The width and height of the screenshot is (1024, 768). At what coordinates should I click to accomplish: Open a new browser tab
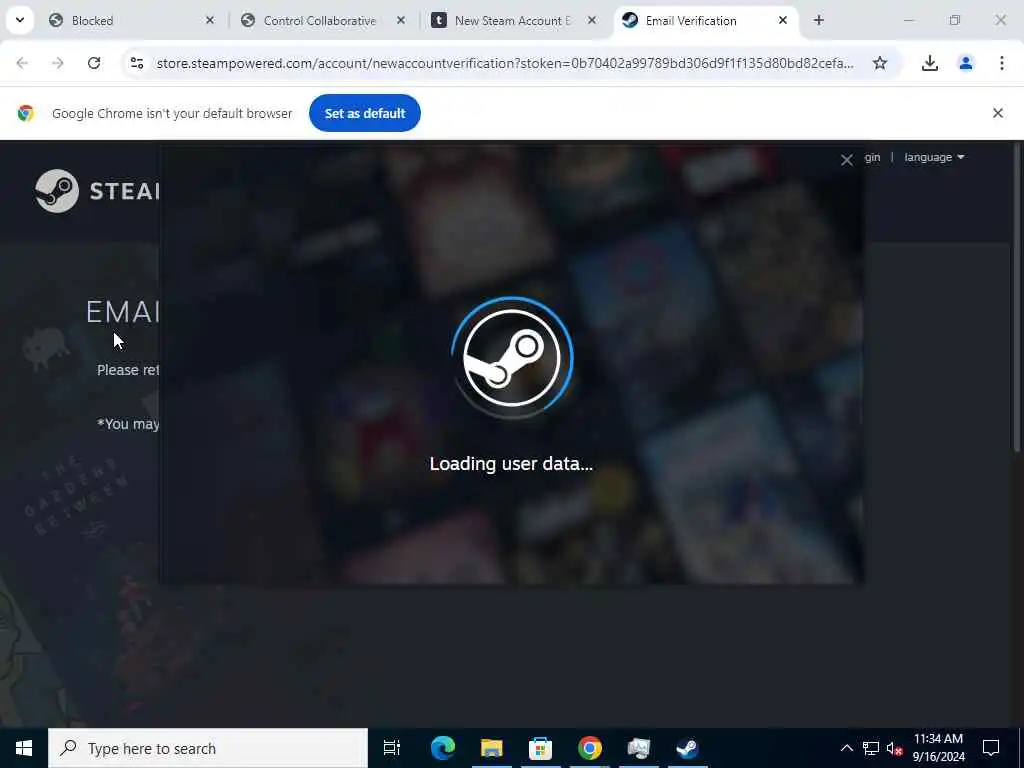[818, 20]
